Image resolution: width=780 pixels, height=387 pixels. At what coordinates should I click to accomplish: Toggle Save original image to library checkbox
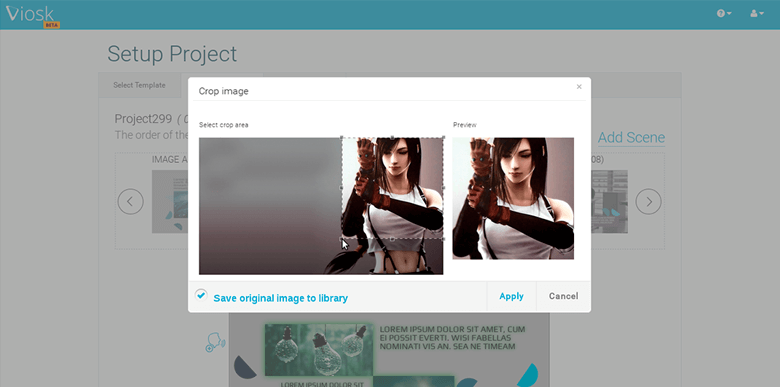tap(200, 294)
